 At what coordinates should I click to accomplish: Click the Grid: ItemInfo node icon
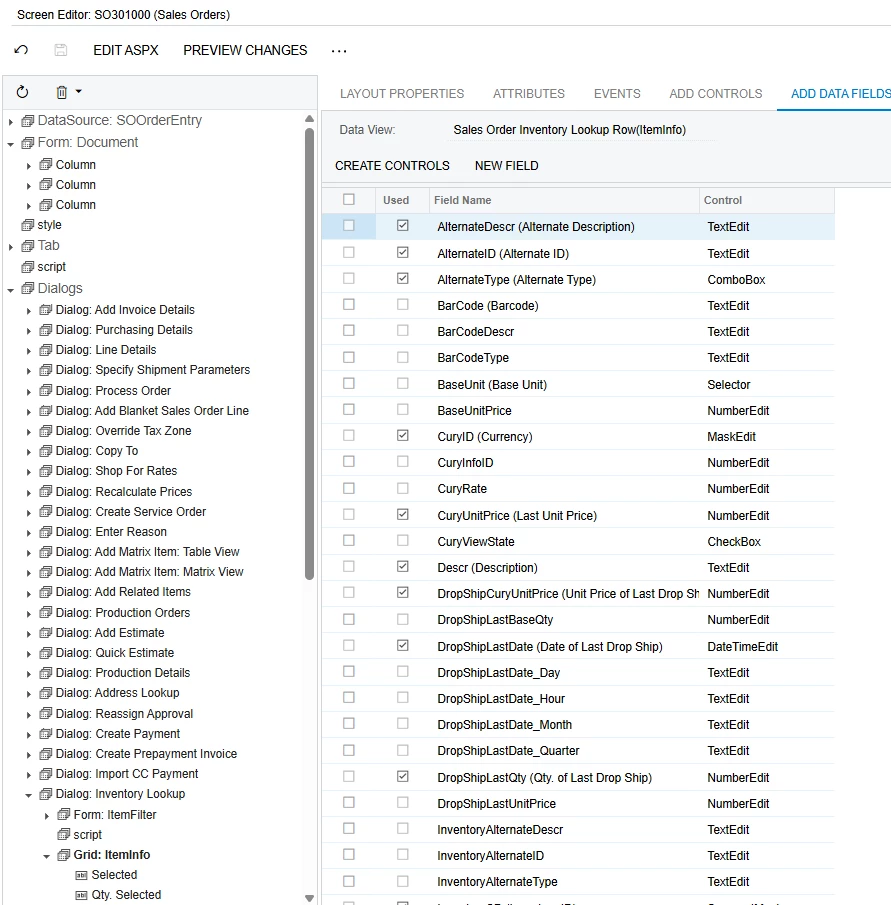click(63, 855)
